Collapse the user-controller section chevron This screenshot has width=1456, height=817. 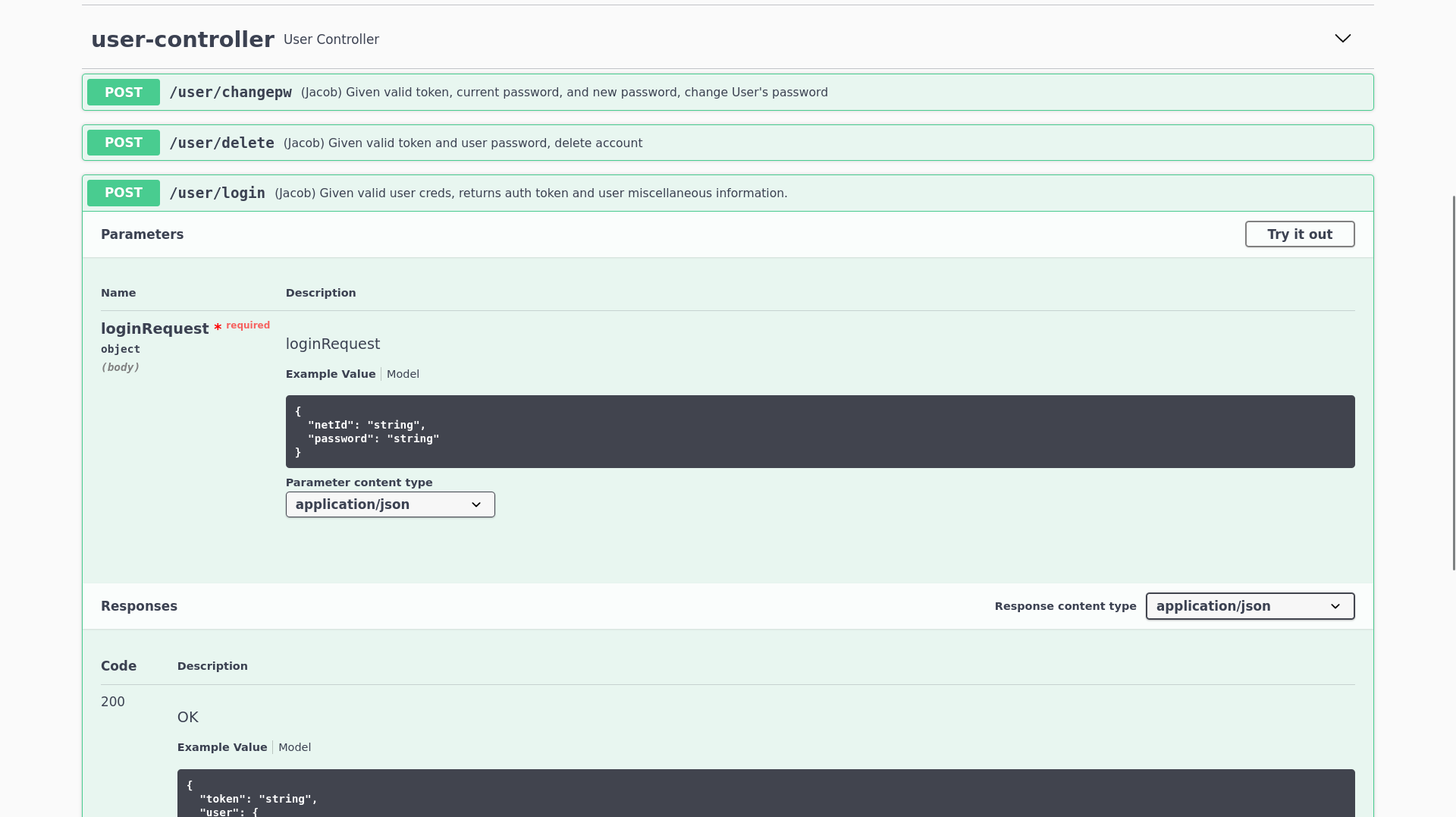coord(1342,39)
